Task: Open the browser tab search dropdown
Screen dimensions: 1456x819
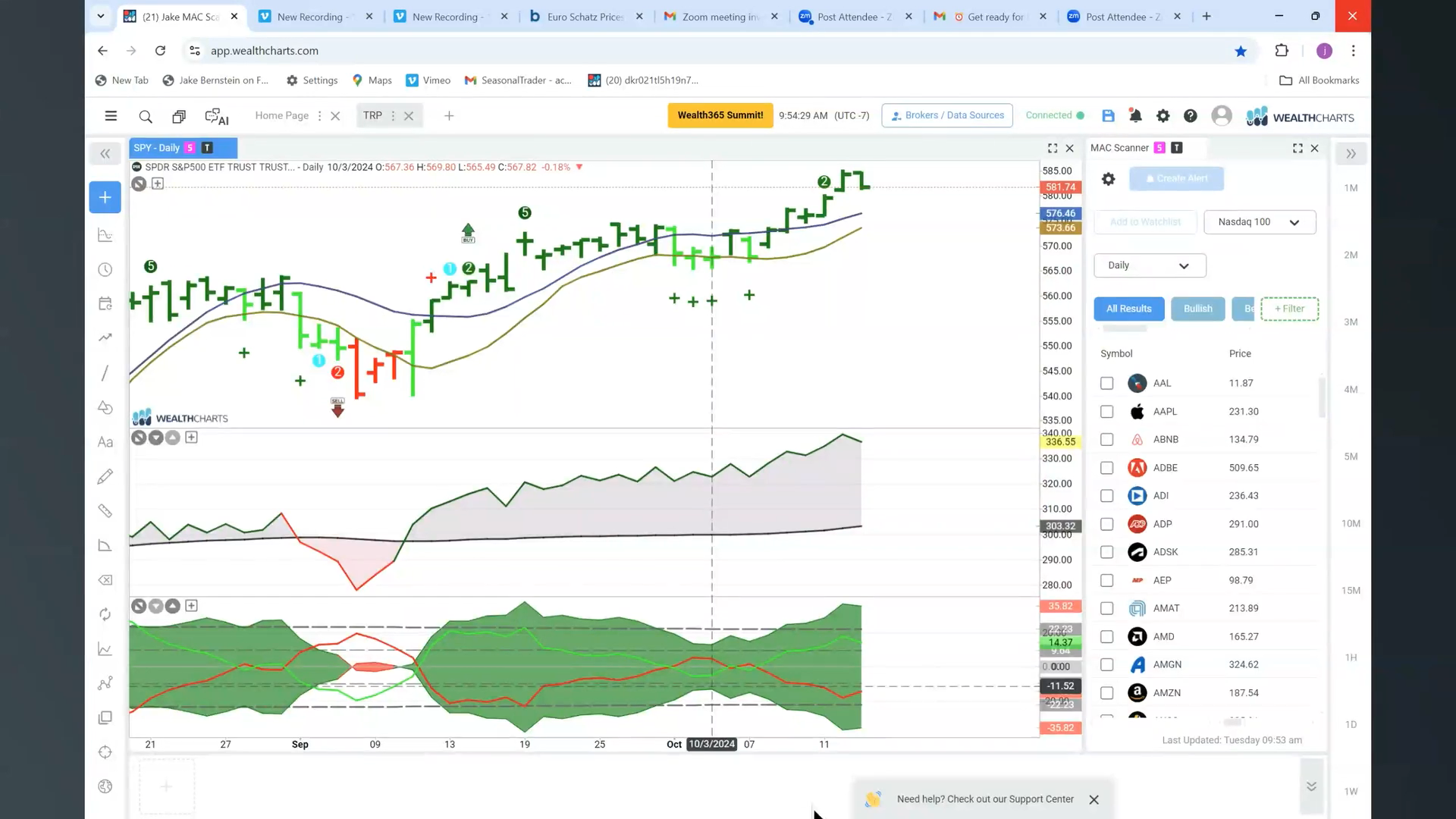Action: pyautogui.click(x=100, y=16)
